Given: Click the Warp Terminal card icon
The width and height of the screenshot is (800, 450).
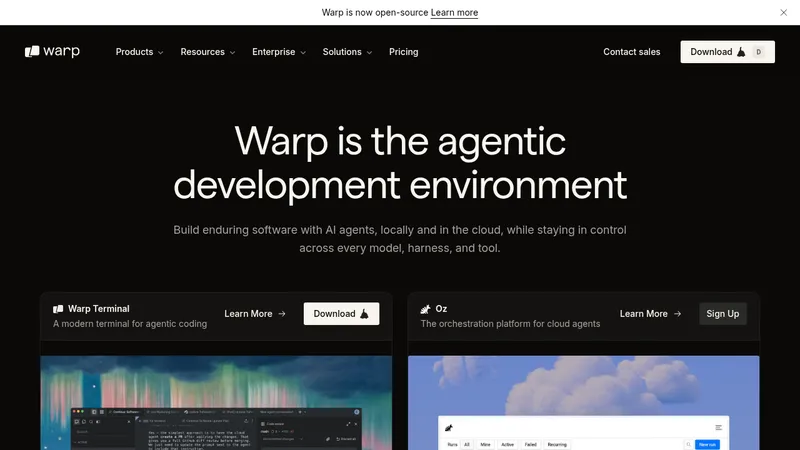Looking at the screenshot, I should pos(58,309).
